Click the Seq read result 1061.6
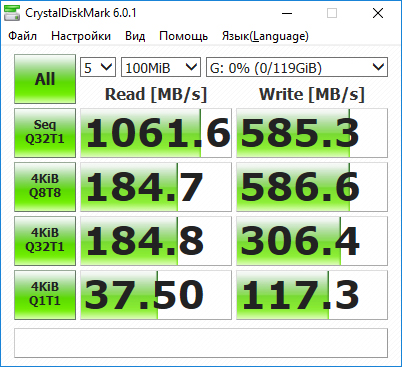 pyautogui.click(x=156, y=133)
